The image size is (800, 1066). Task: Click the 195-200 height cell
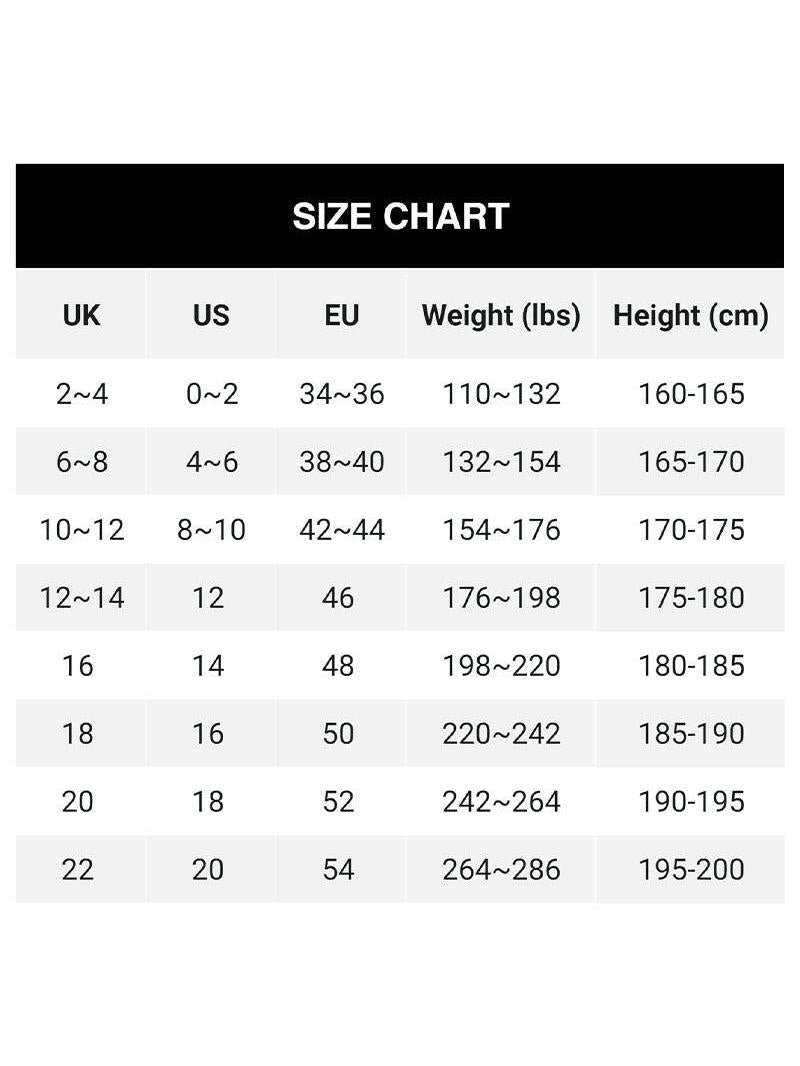click(691, 870)
